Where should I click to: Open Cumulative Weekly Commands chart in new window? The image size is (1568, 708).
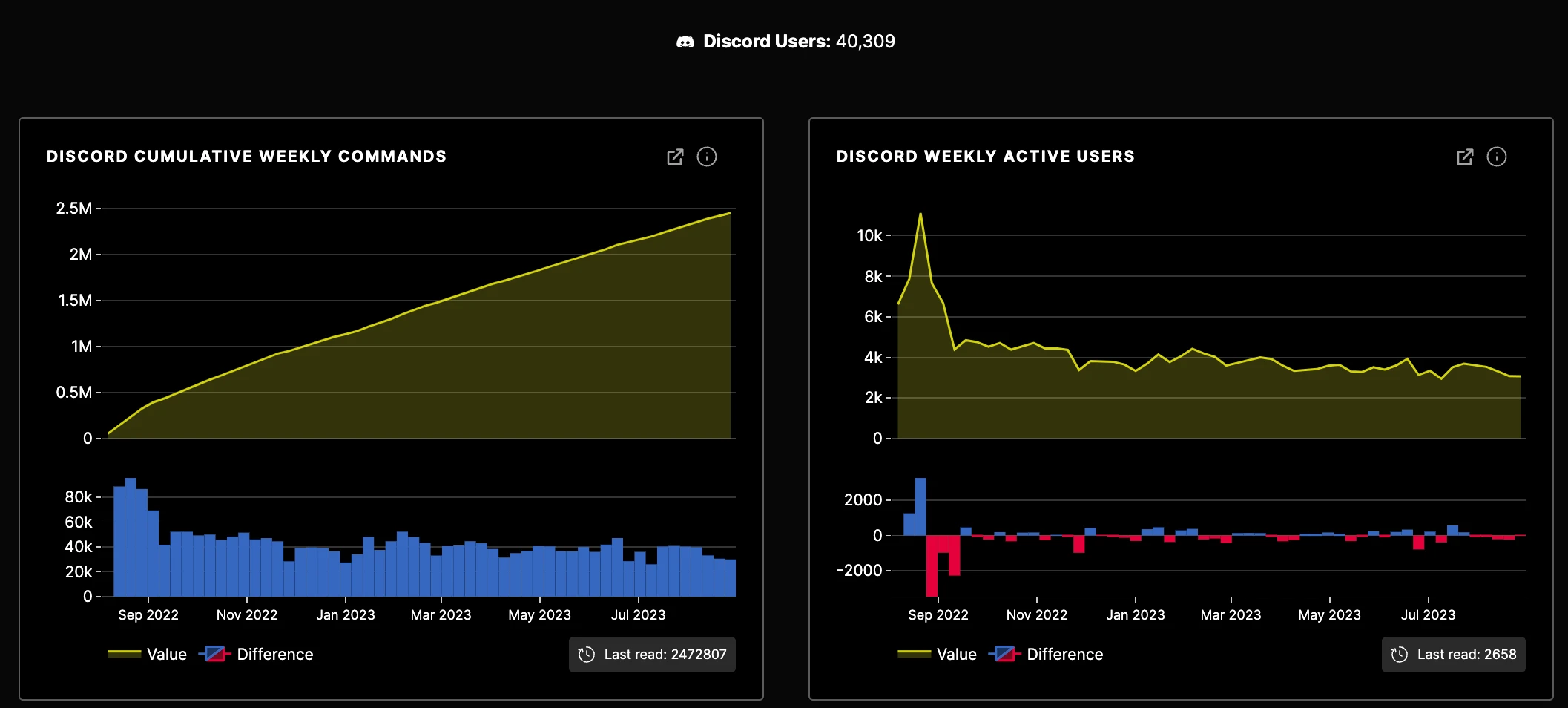pyautogui.click(x=675, y=157)
